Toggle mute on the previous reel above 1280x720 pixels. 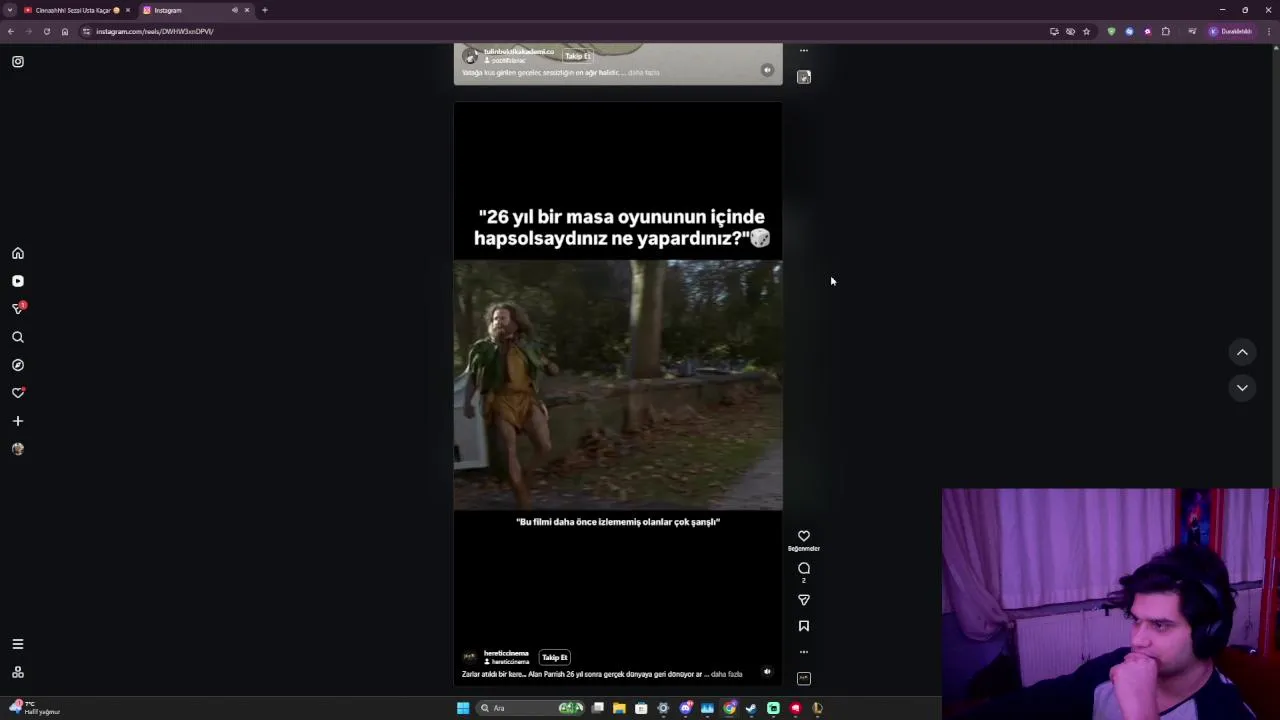pyautogui.click(x=767, y=70)
